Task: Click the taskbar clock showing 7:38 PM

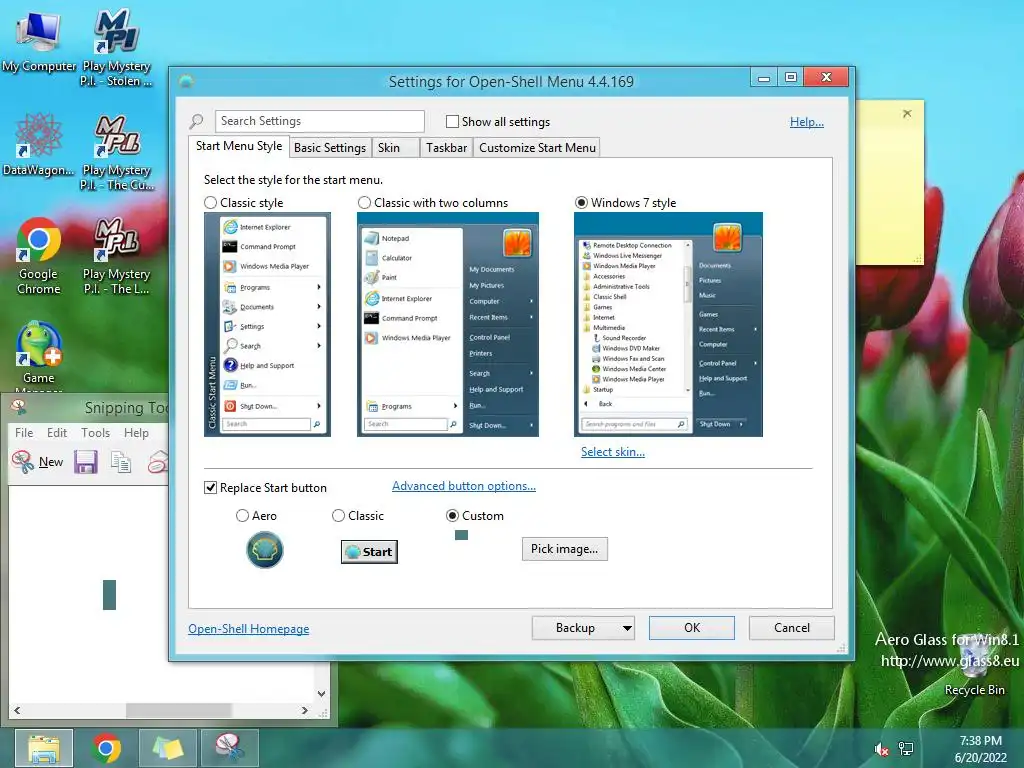Action: click(x=980, y=749)
